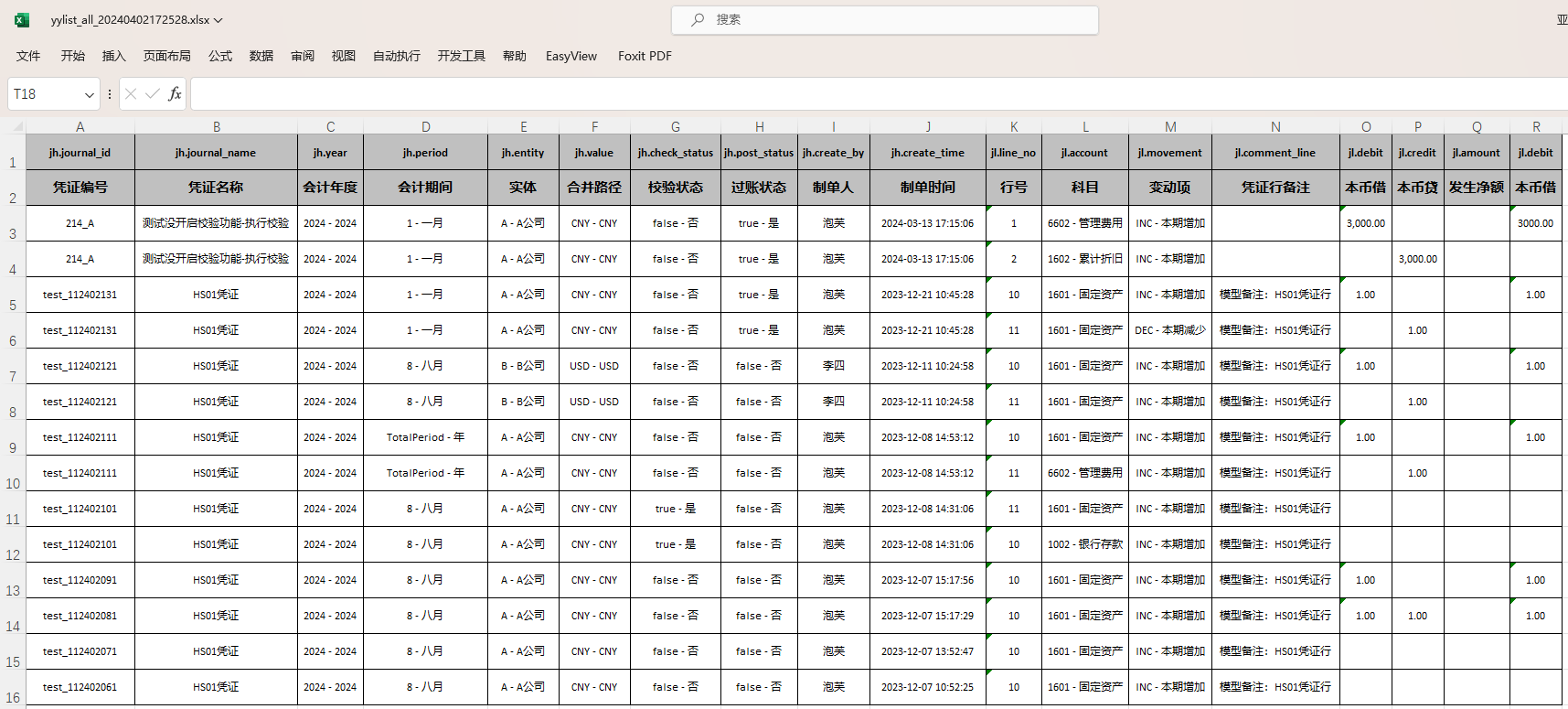Click the jh.journal_name header cell
This screenshot has height=709, width=1568.
[216, 153]
